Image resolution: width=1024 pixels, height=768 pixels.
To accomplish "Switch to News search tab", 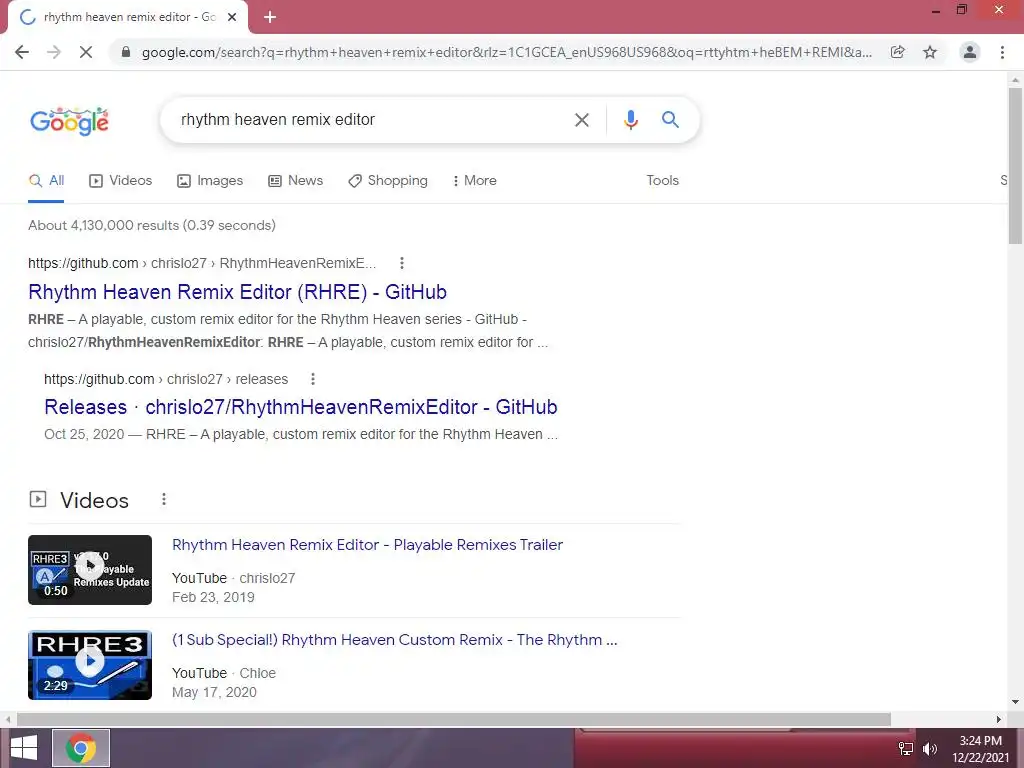I will pos(296,181).
